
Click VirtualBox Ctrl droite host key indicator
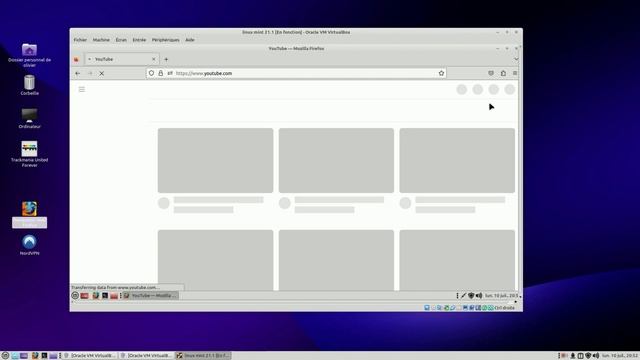(x=504, y=308)
